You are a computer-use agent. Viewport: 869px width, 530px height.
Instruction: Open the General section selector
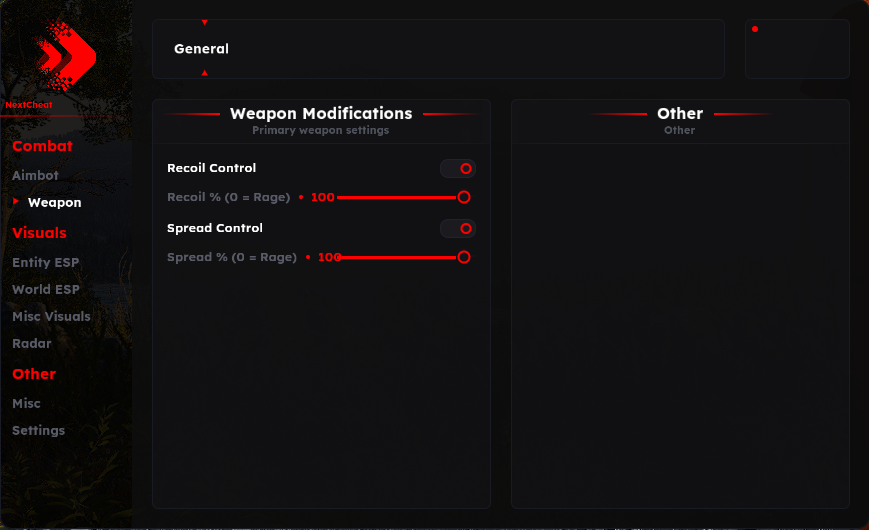[x=438, y=49]
